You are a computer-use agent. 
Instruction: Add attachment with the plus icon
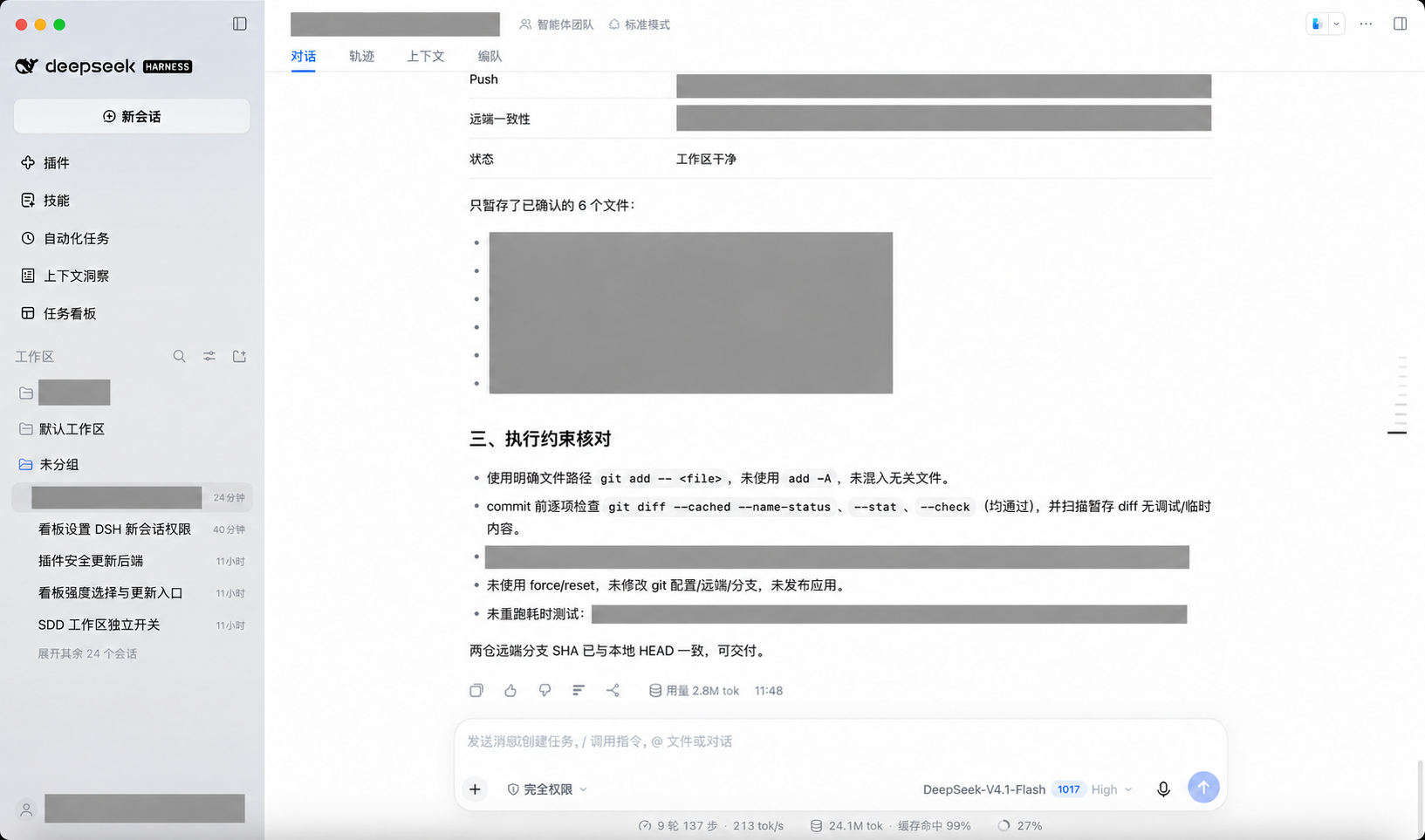pyautogui.click(x=475, y=789)
